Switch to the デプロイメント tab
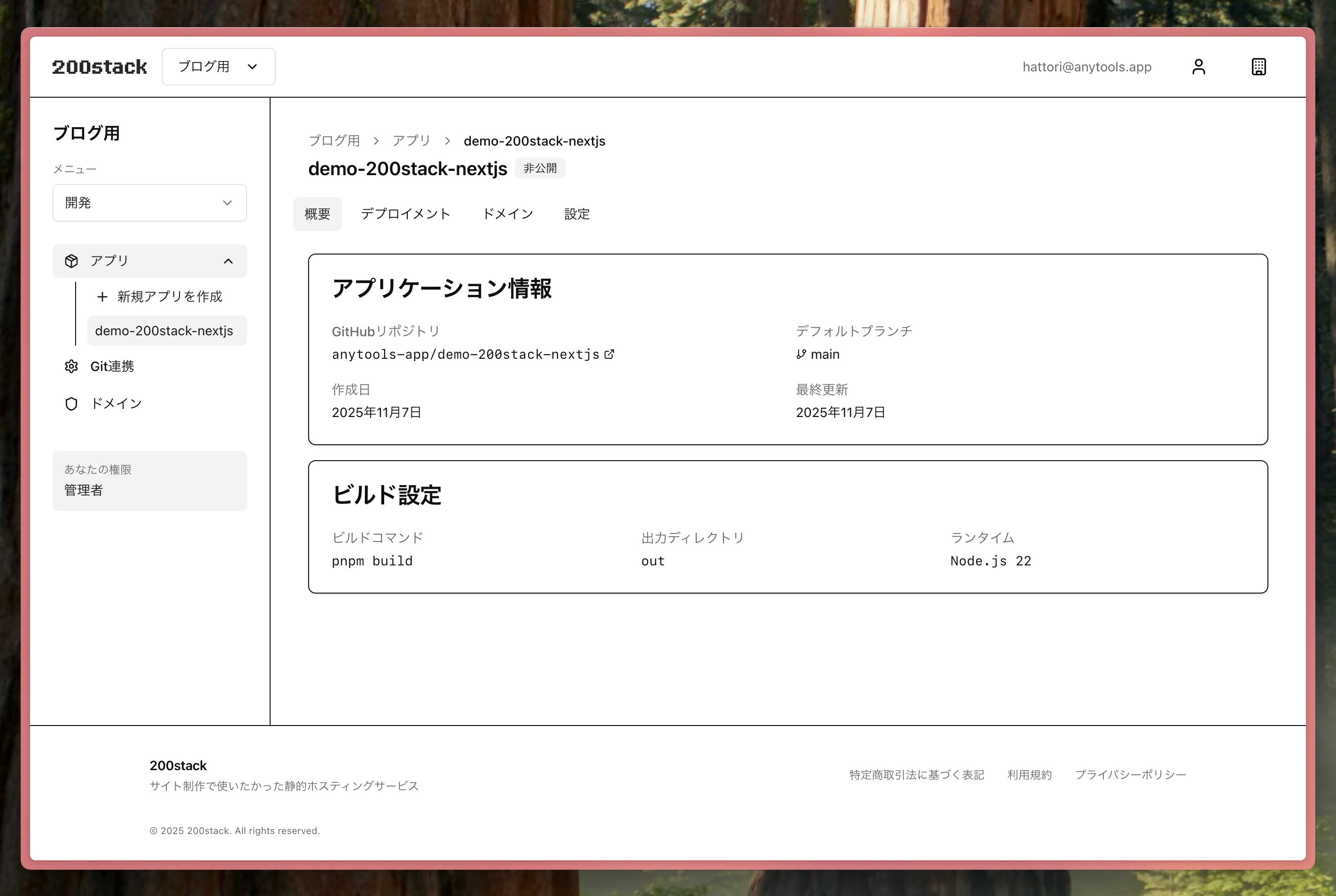1336x896 pixels. click(x=405, y=214)
